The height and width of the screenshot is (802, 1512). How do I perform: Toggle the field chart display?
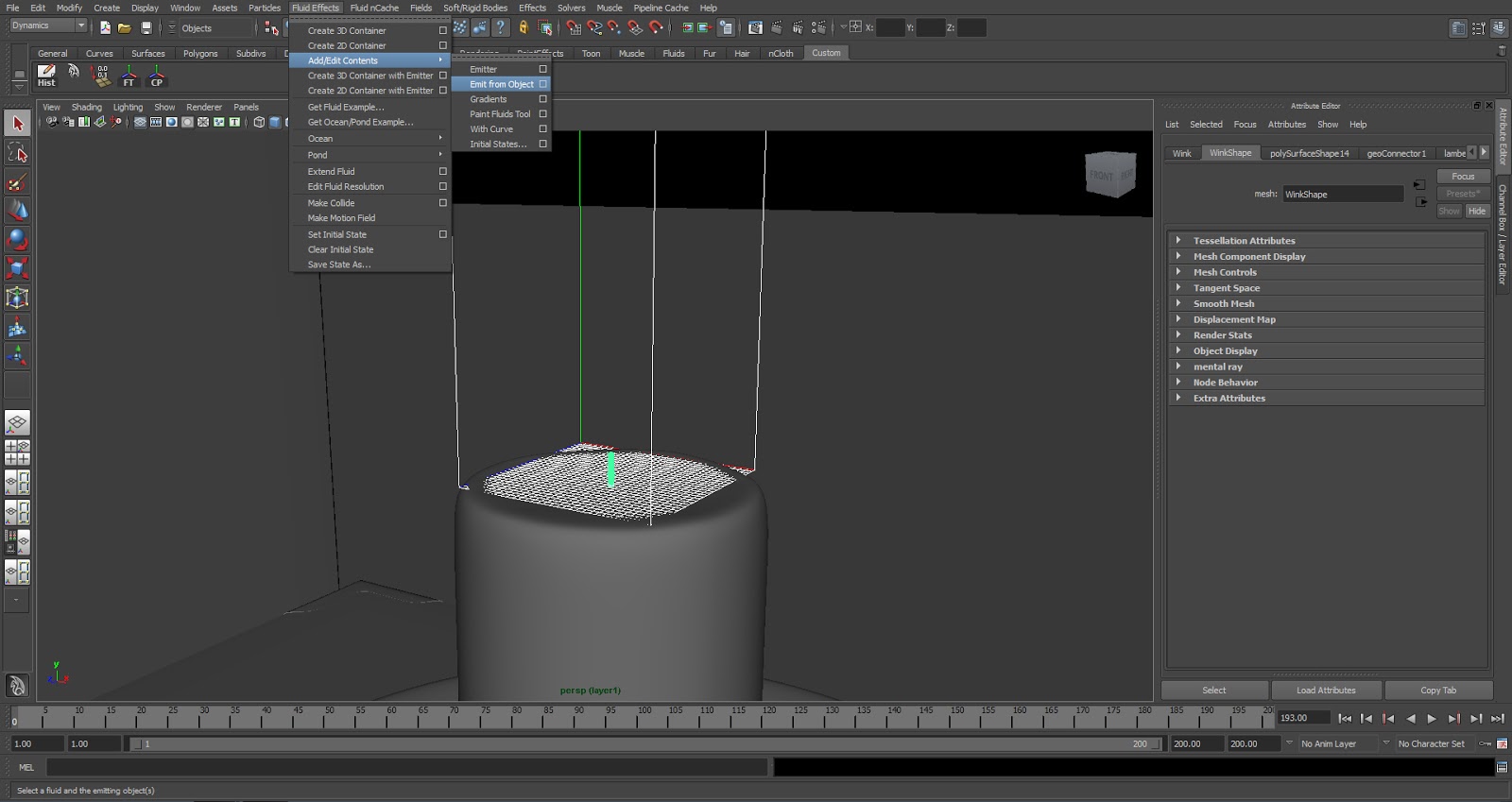(x=203, y=122)
